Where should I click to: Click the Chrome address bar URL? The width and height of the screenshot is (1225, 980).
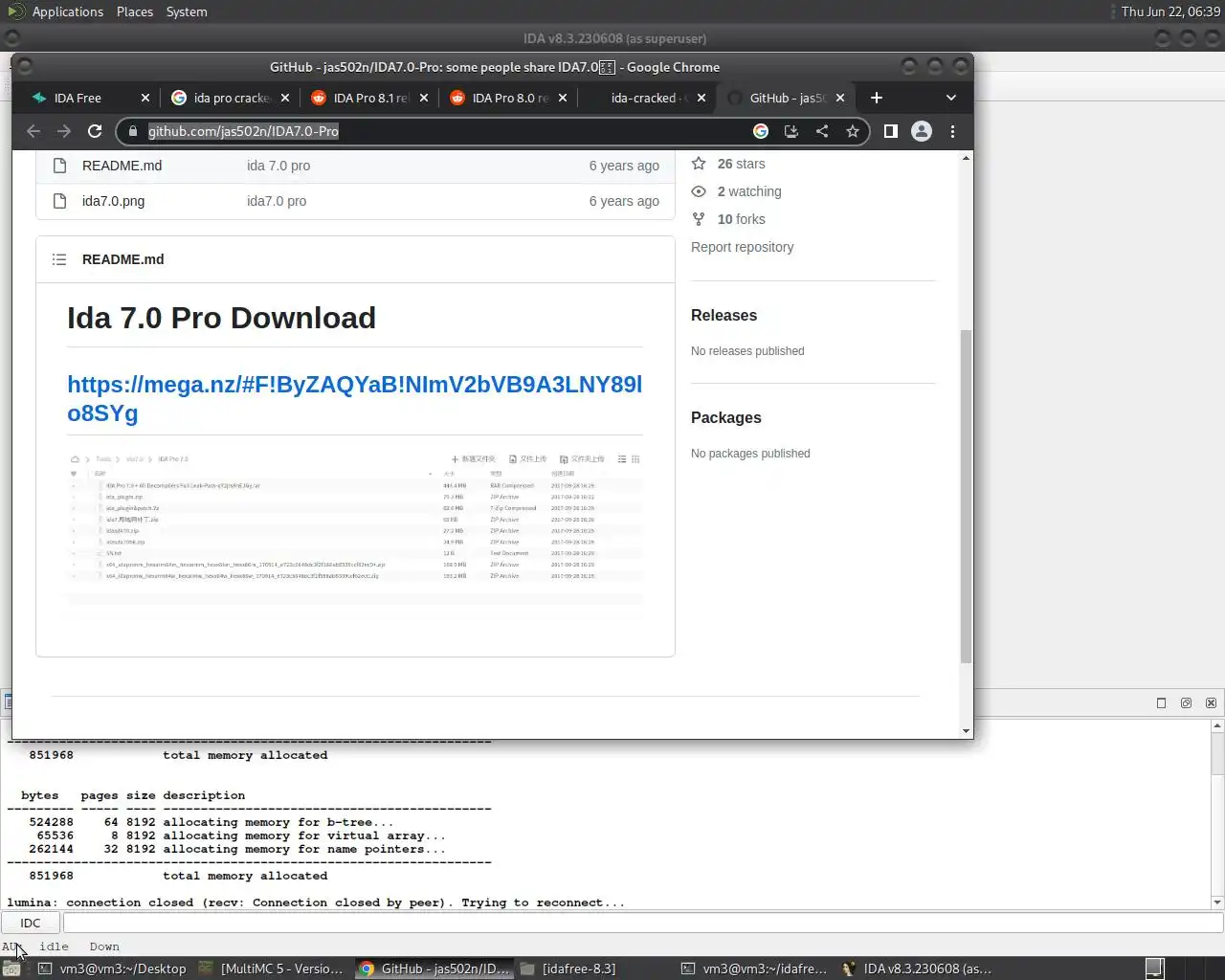tap(243, 131)
